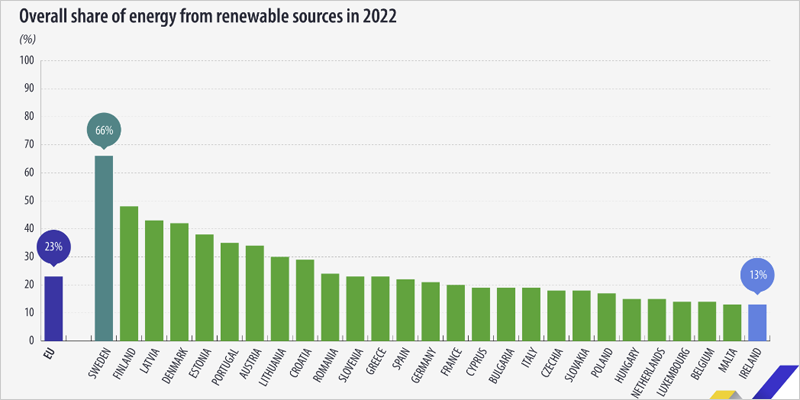800x400 pixels.
Task: Select the Malta bar
Action: coord(732,322)
